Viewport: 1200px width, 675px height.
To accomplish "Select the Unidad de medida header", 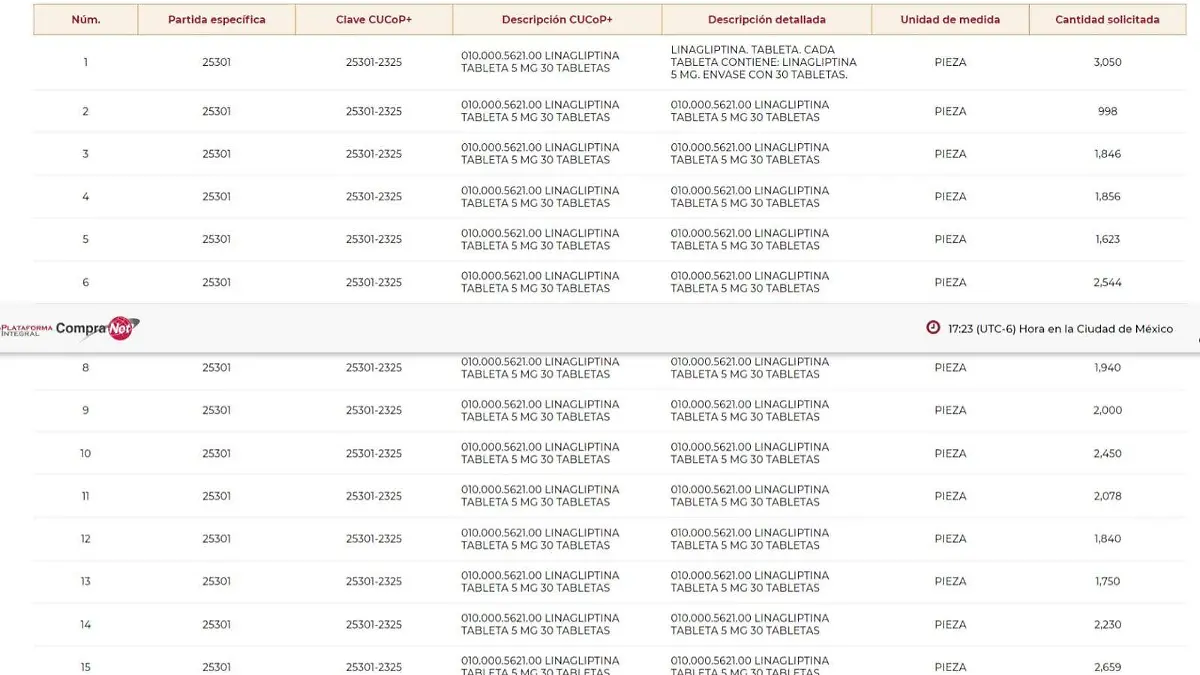I will 950,20.
